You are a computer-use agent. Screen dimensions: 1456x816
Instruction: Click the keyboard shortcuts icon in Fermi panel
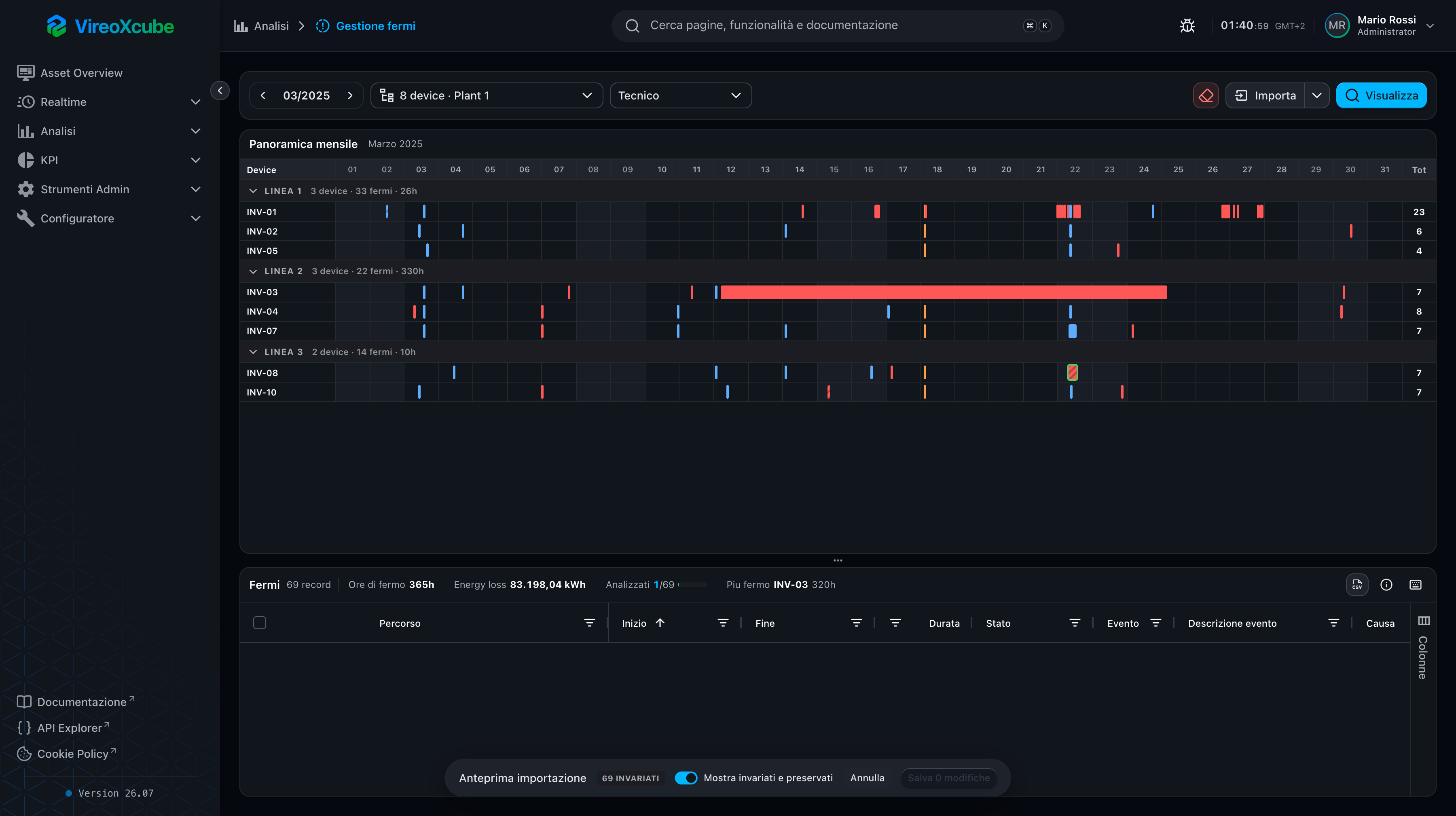coord(1416,584)
